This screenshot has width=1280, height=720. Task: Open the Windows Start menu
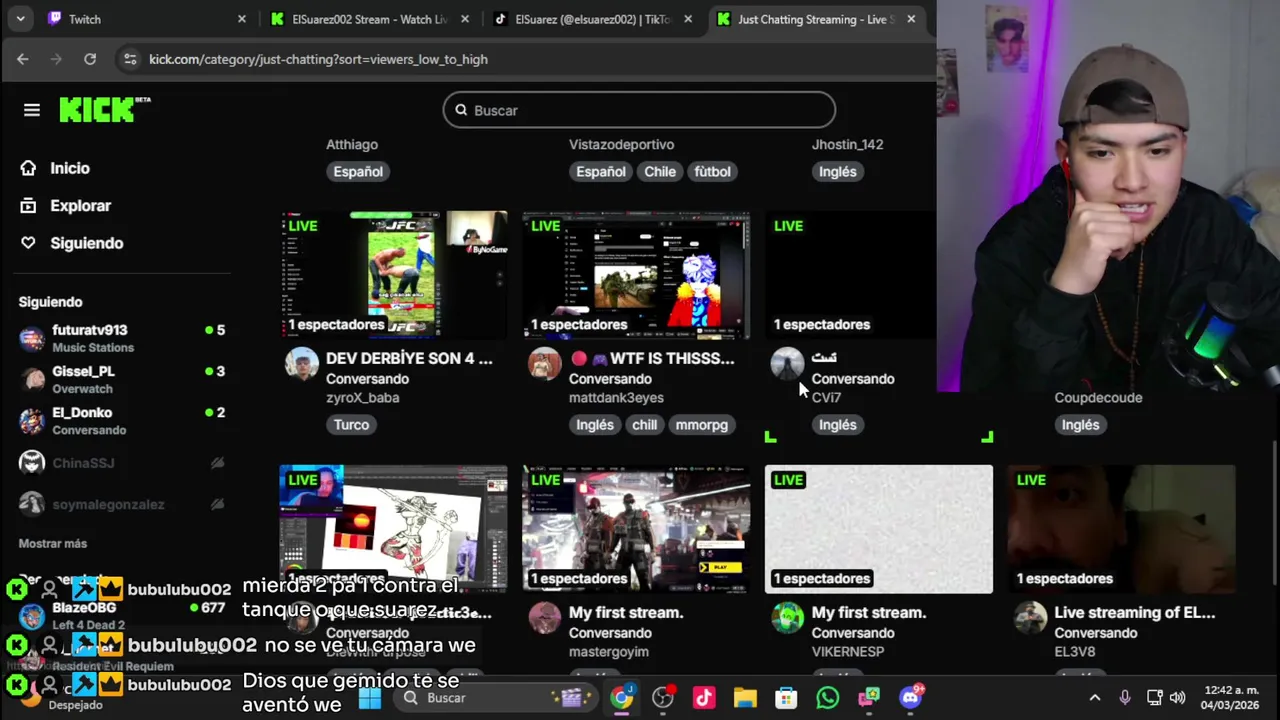[x=370, y=698]
